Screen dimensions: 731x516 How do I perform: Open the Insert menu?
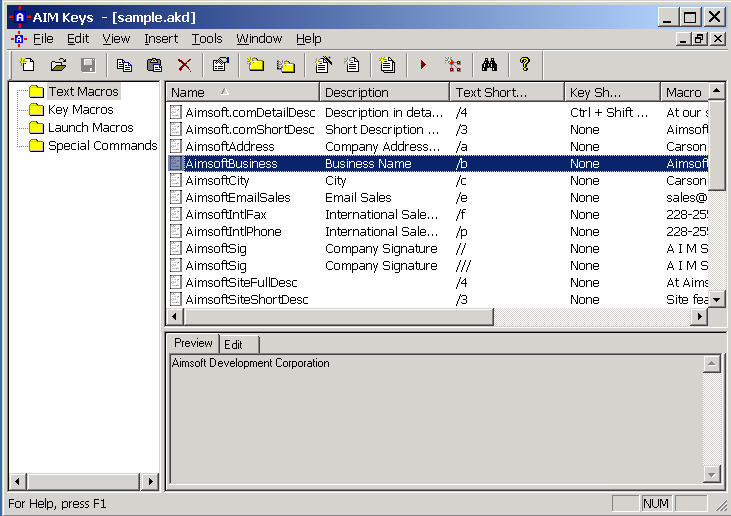pyautogui.click(x=160, y=39)
